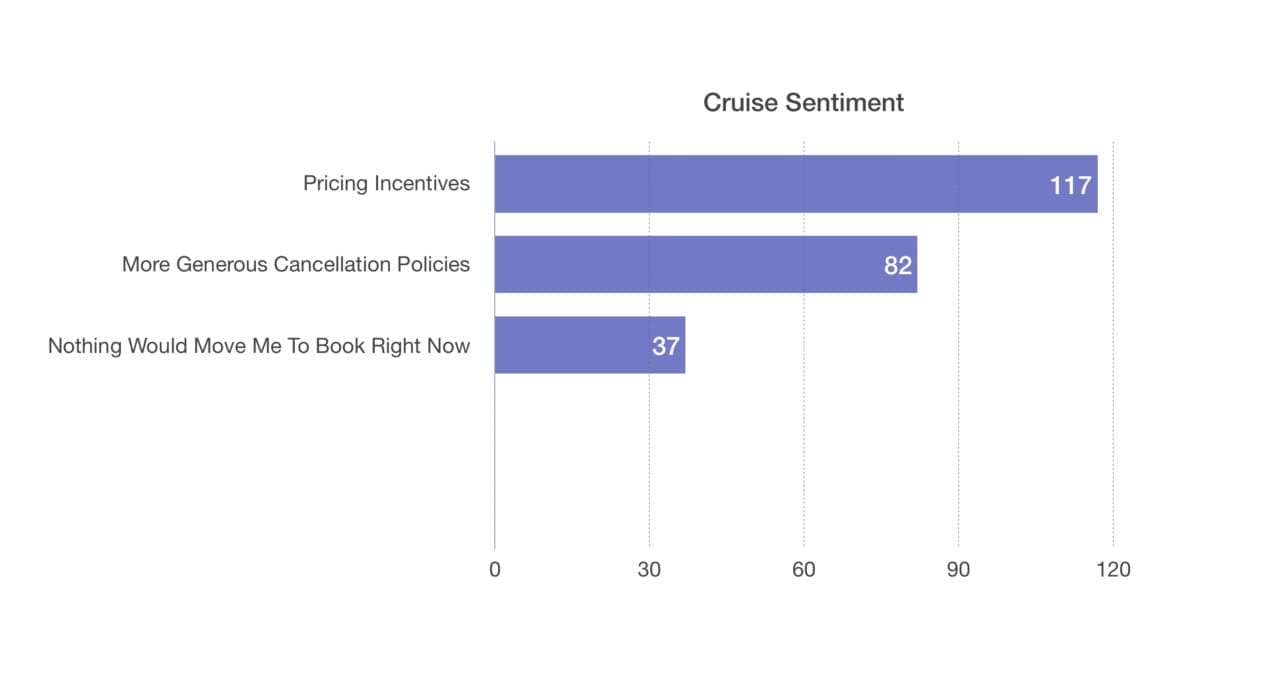
Task: Select the Nothing Would Move Me bar
Action: pyautogui.click(x=570, y=346)
